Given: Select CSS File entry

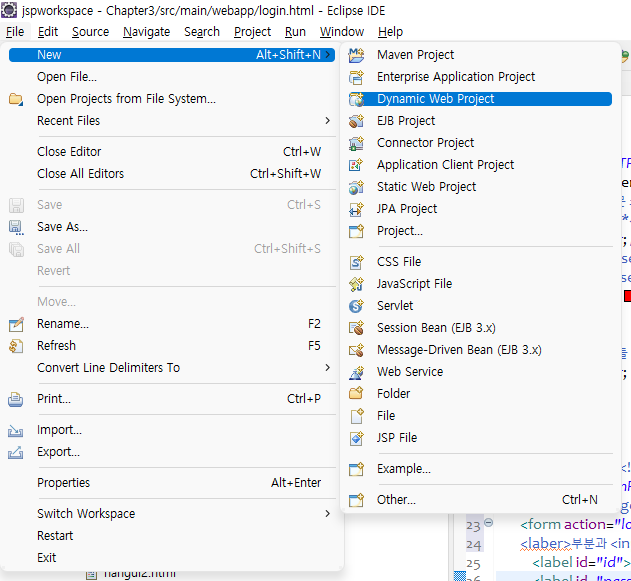Looking at the screenshot, I should pyautogui.click(x=480, y=262).
